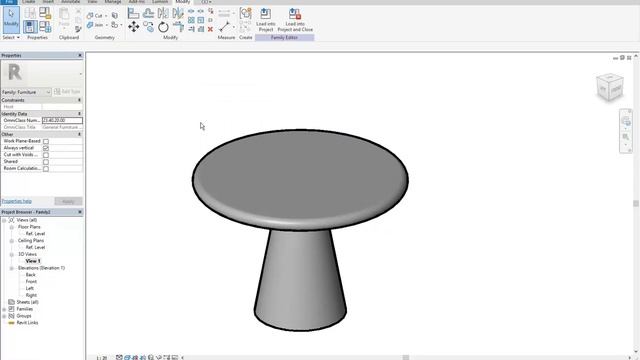Collapse the Ceiling Plans node
Viewport: 640px width, 360px height.
click(12, 241)
